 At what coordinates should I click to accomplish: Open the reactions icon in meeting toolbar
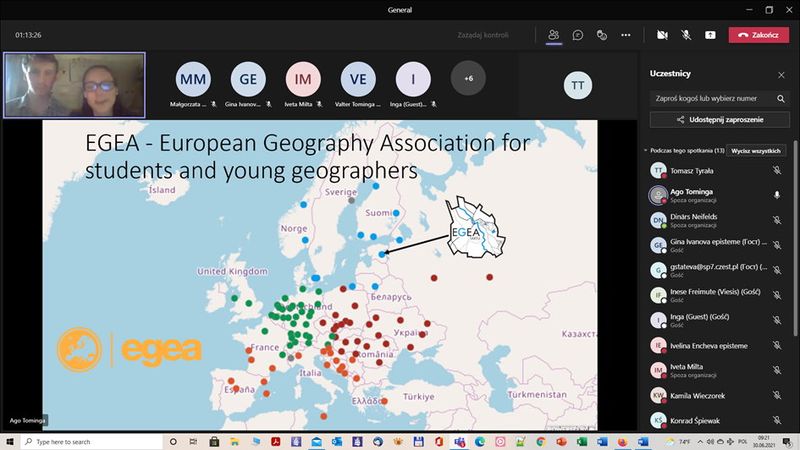[x=602, y=35]
